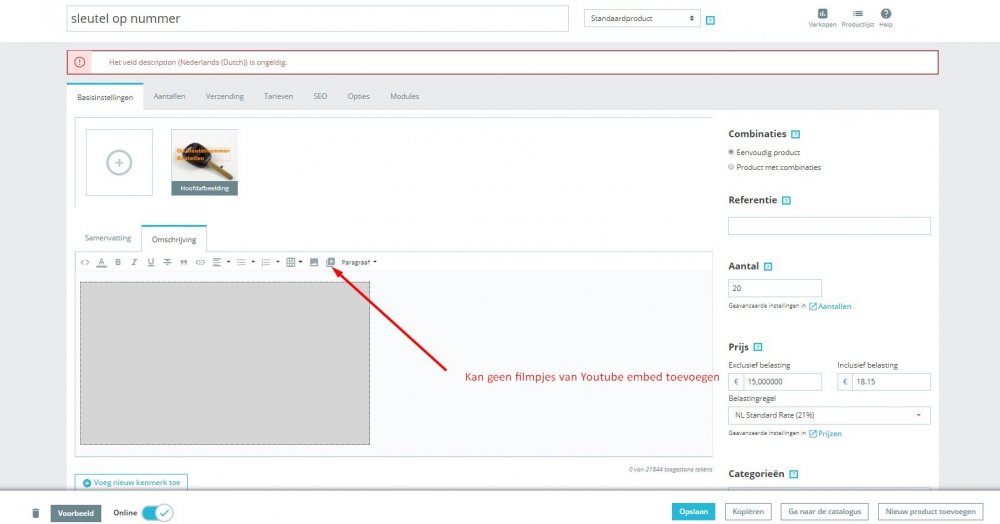This screenshot has width=1000, height=524.
Task: Toggle bold formatting
Action: 118,262
